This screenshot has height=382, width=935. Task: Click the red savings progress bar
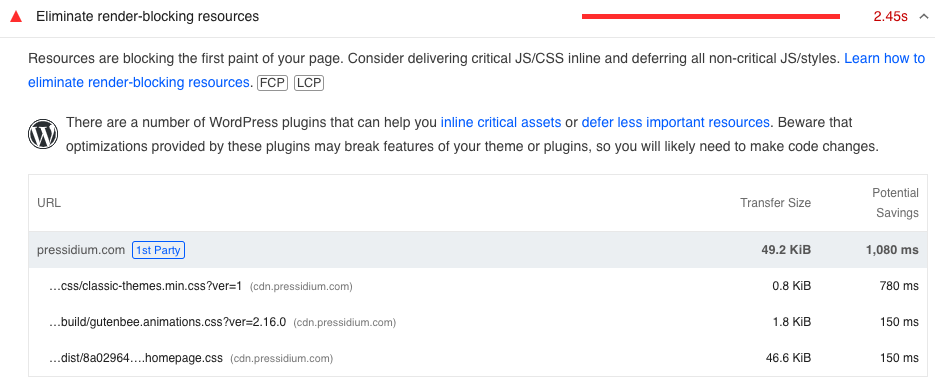click(x=711, y=17)
